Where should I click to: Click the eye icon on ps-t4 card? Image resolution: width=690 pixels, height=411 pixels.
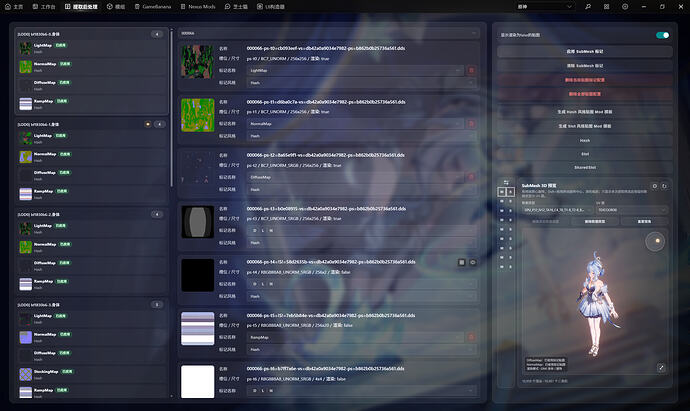[473, 262]
